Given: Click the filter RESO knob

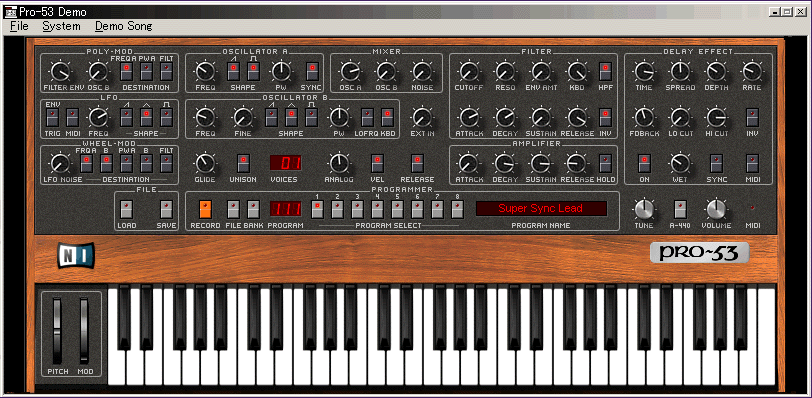Looking at the screenshot, I should [x=504, y=71].
